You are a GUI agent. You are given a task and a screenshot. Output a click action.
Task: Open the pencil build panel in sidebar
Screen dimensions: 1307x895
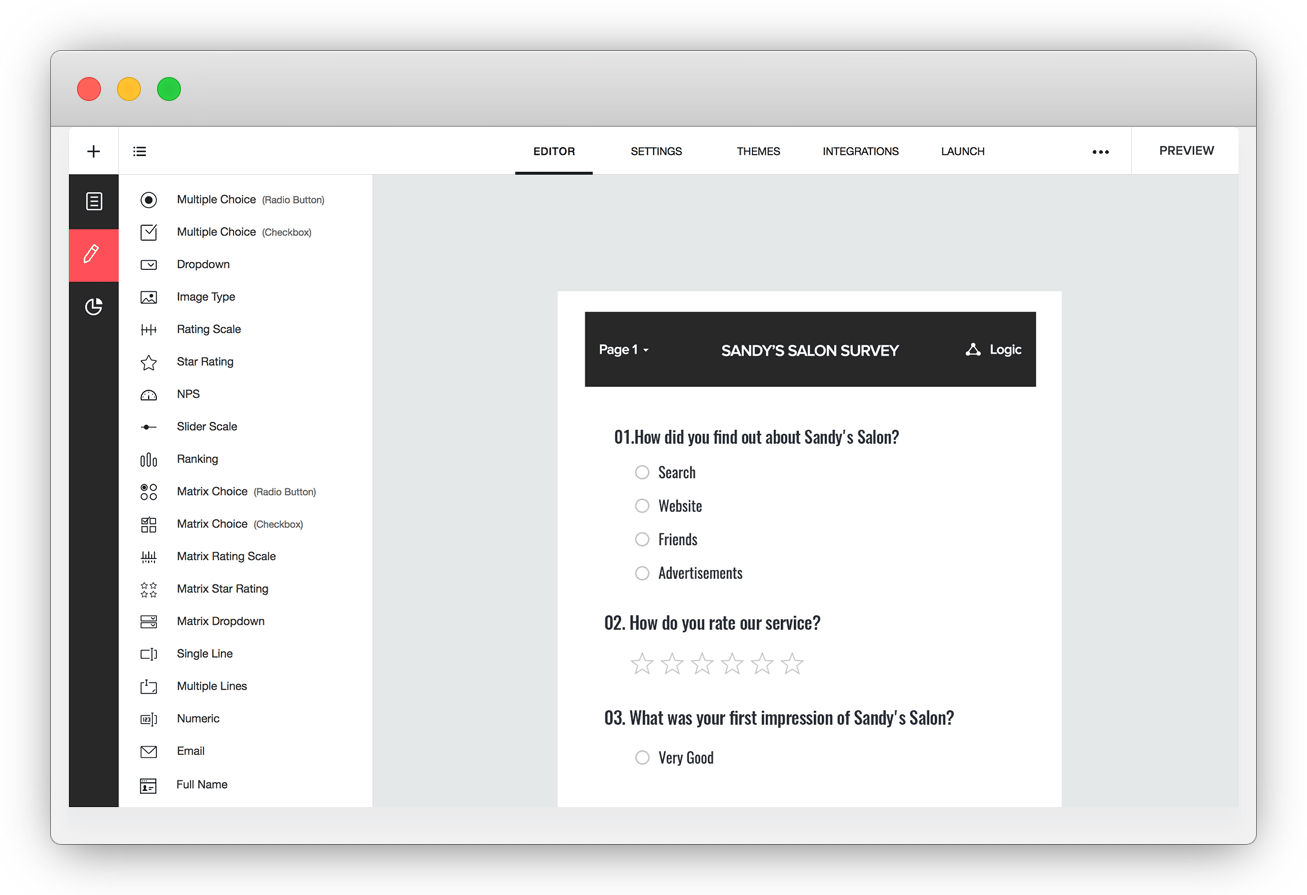pyautogui.click(x=93, y=255)
